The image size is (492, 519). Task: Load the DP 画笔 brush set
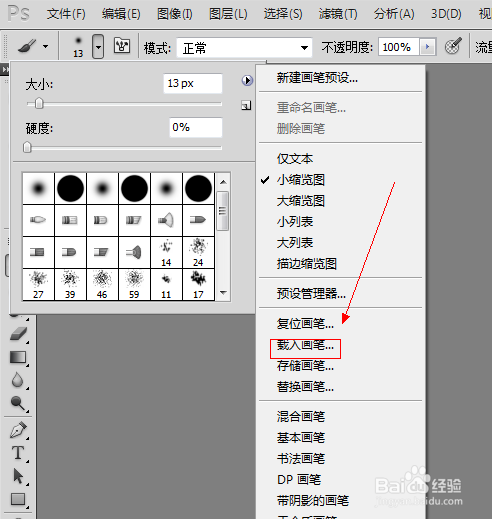(x=299, y=479)
